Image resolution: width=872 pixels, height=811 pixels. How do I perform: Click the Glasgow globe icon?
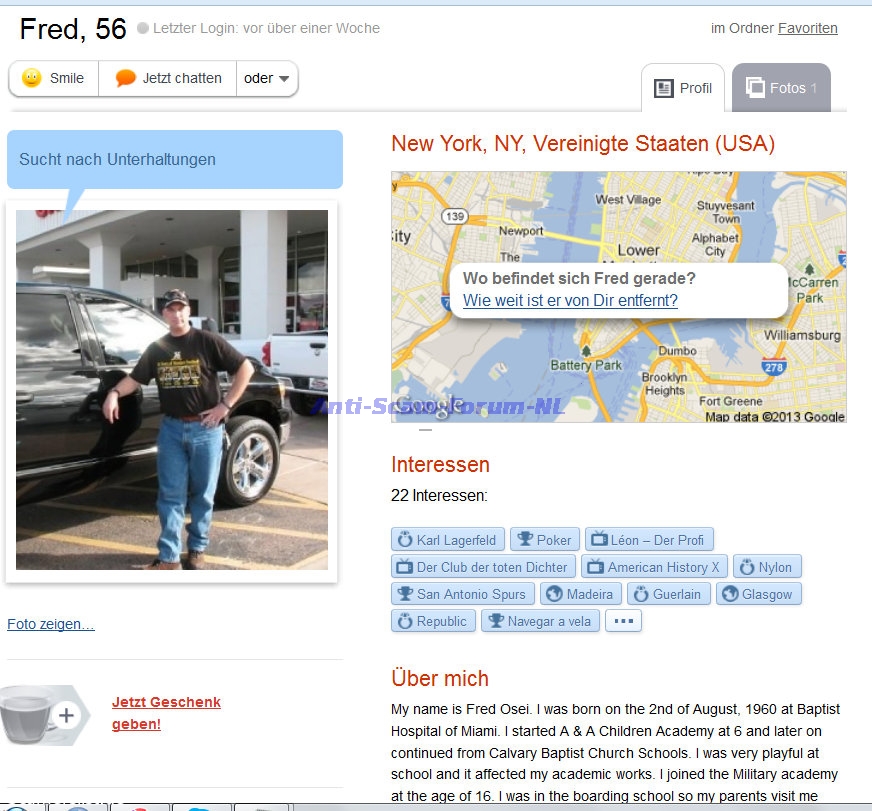pyautogui.click(x=730, y=594)
